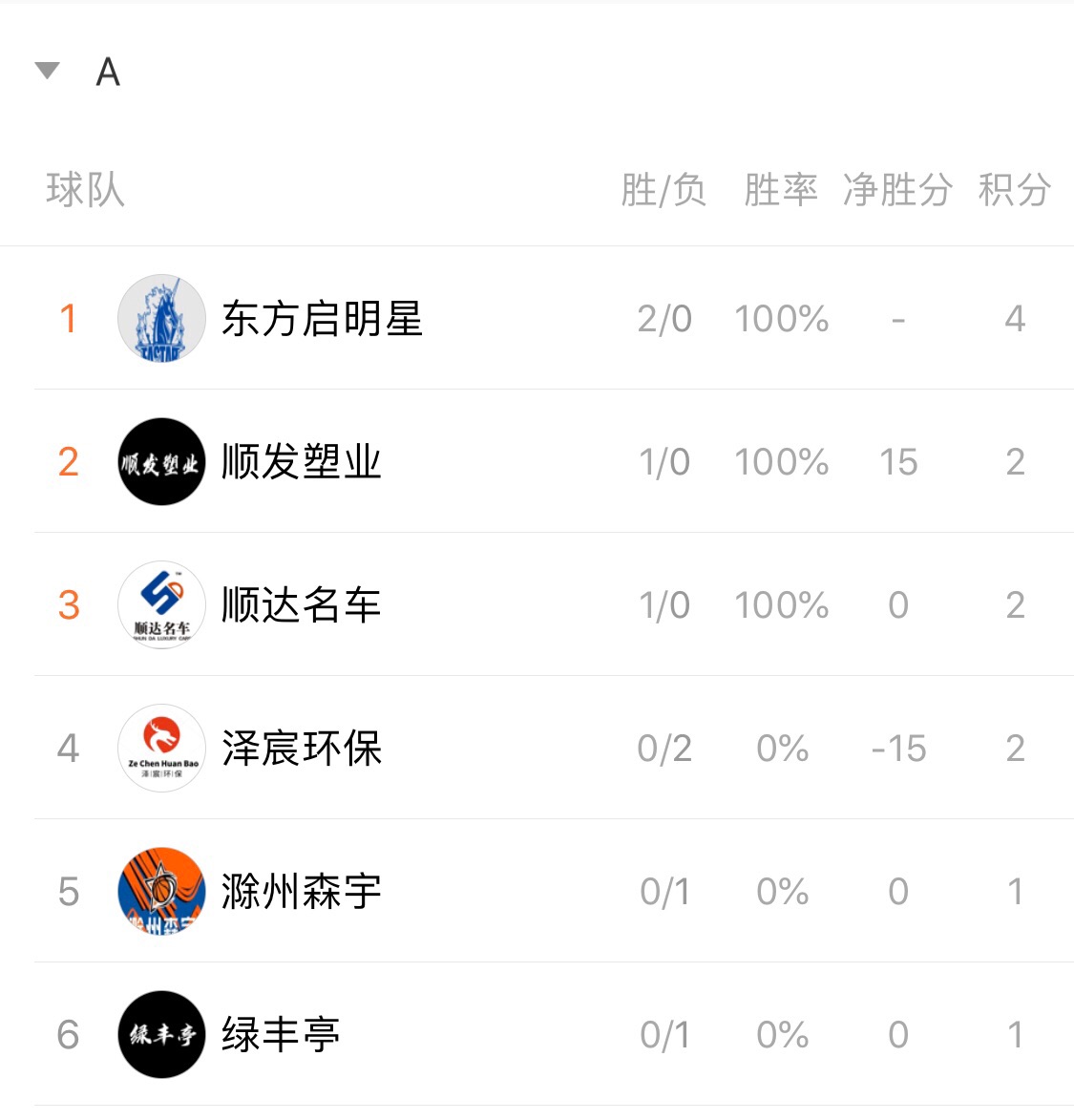Click the 胜率 column header
Viewport: 1074px width, 1120px height.
[x=781, y=190]
